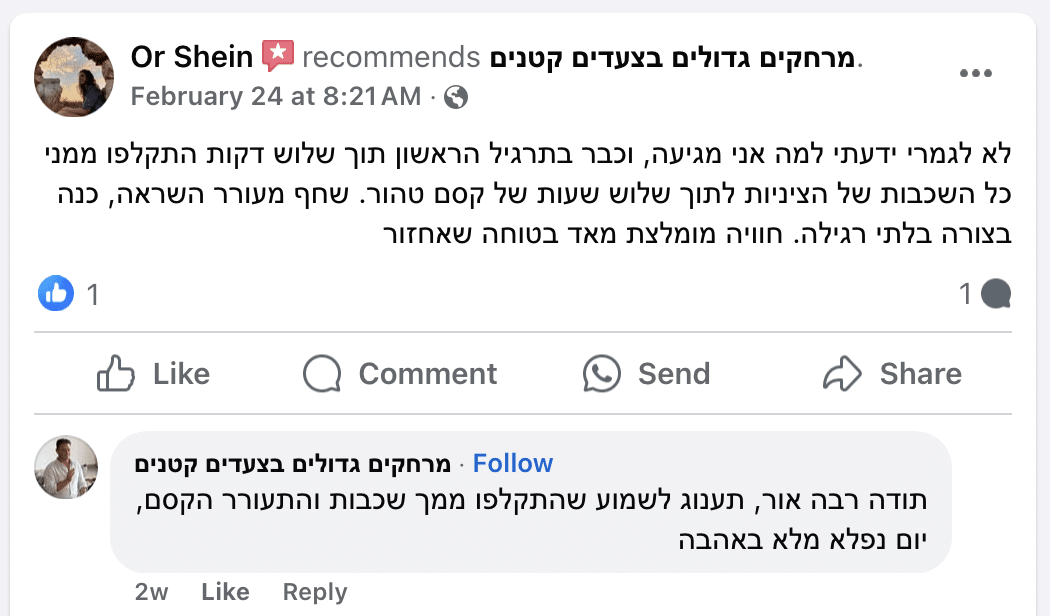View who reacted via the reaction count
Image resolution: width=1050 pixels, height=616 pixels.
tap(93, 294)
